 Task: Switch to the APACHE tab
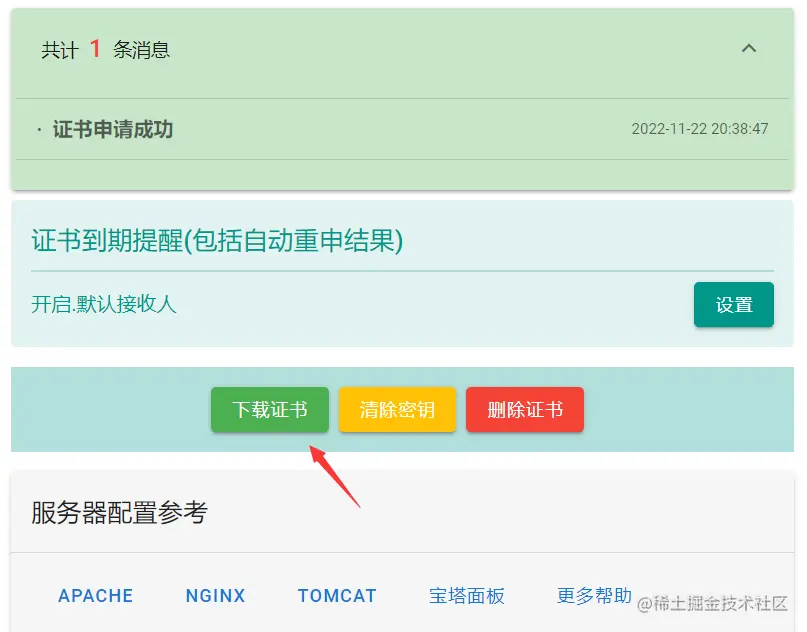[x=96, y=596]
